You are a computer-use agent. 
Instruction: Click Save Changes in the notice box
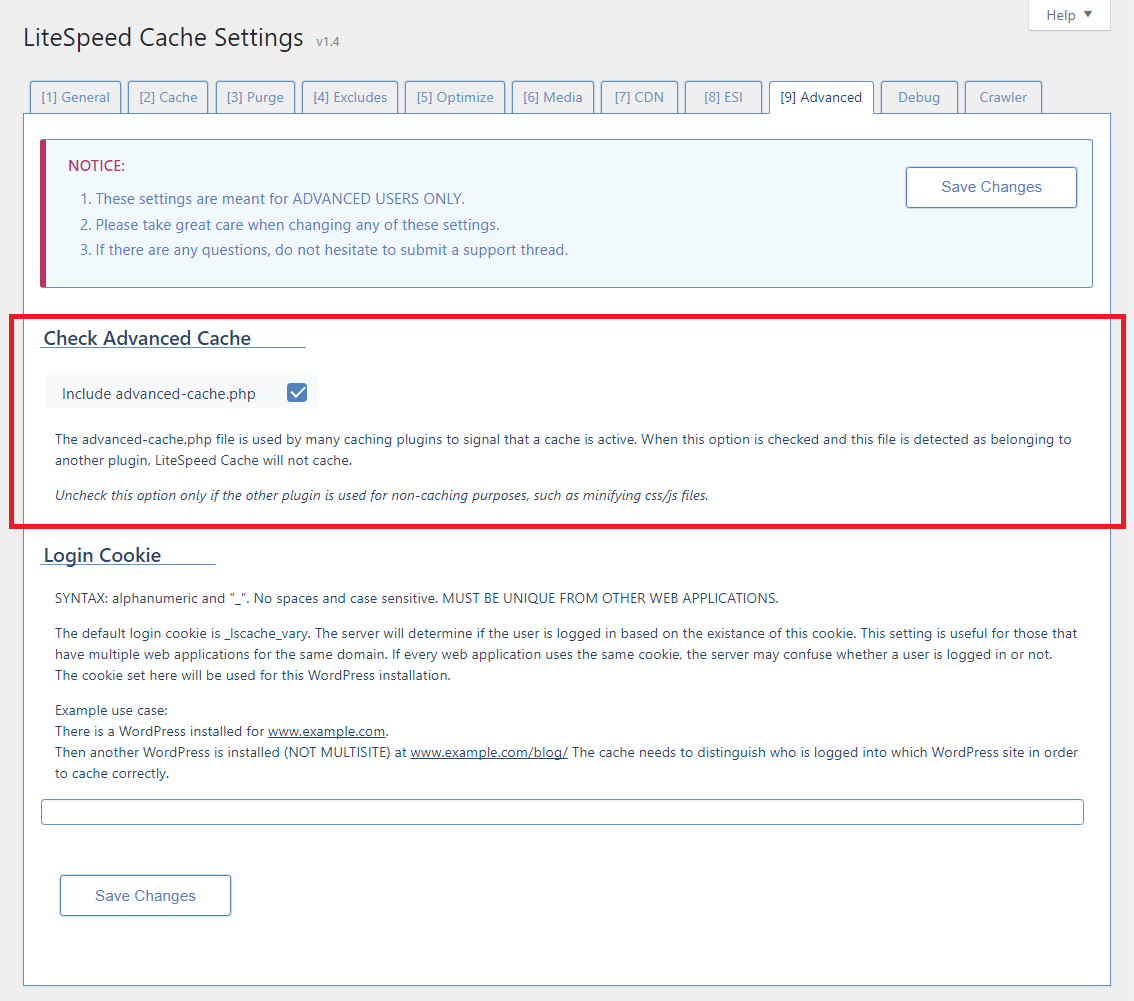991,187
